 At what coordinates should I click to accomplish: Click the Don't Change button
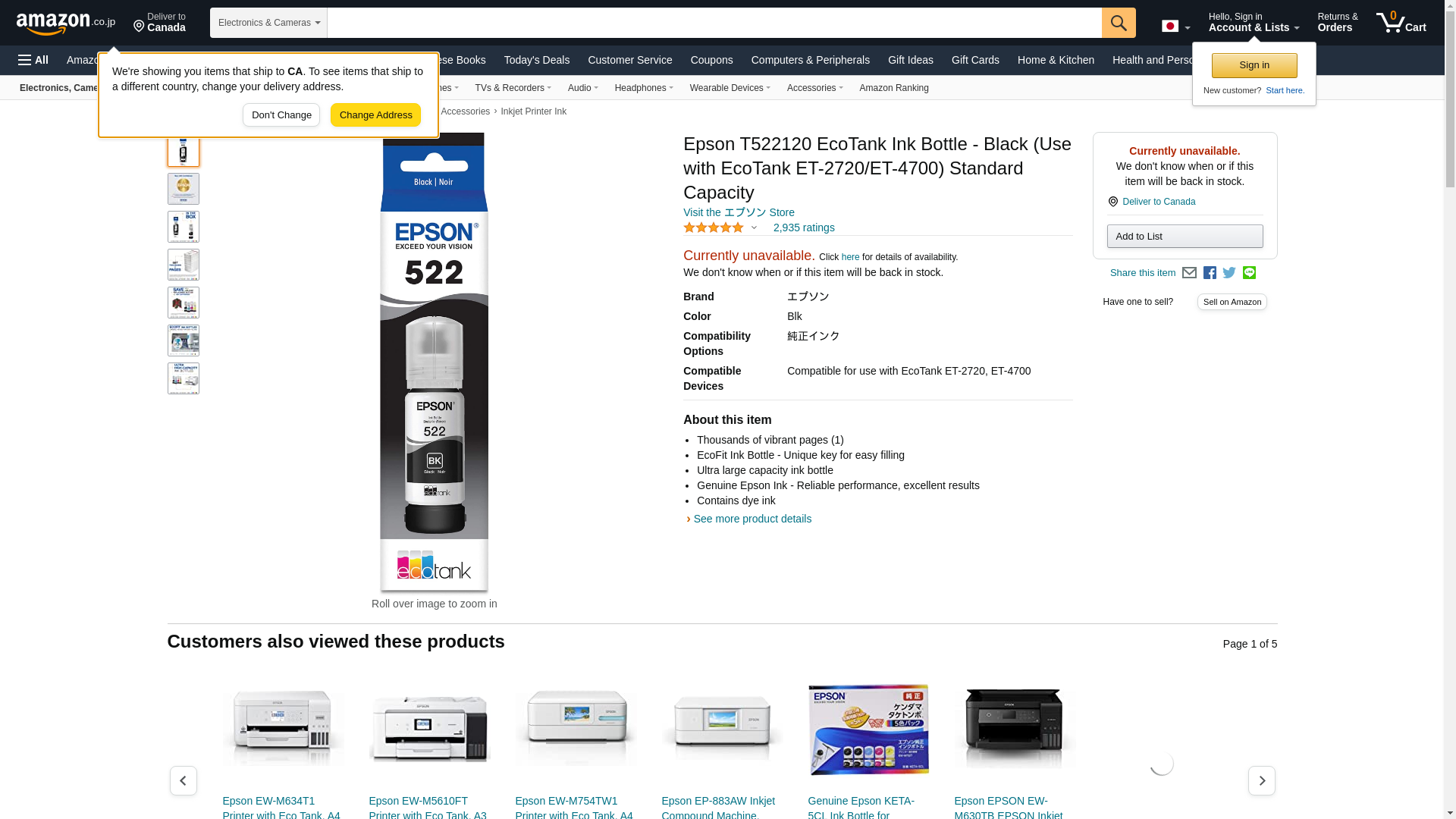pyautogui.click(x=281, y=115)
